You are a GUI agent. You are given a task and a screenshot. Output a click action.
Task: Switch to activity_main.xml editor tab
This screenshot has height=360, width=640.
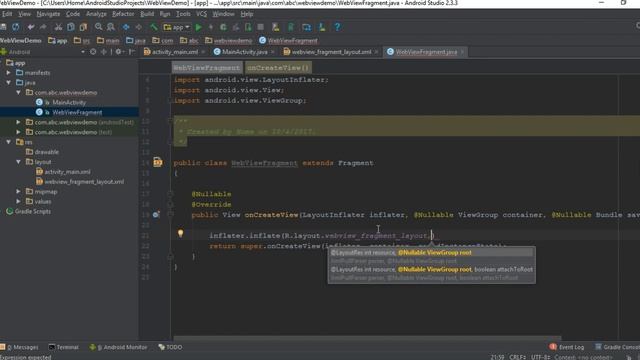(174, 52)
